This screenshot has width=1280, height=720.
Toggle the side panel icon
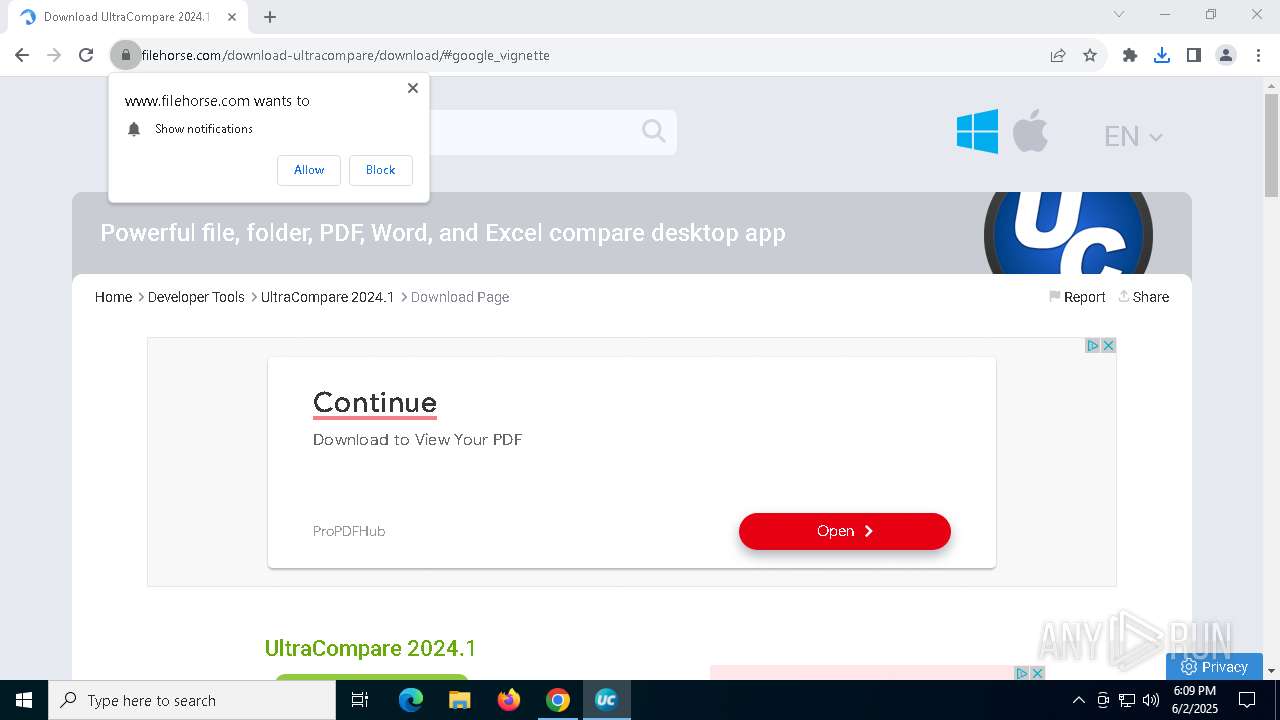click(1194, 55)
